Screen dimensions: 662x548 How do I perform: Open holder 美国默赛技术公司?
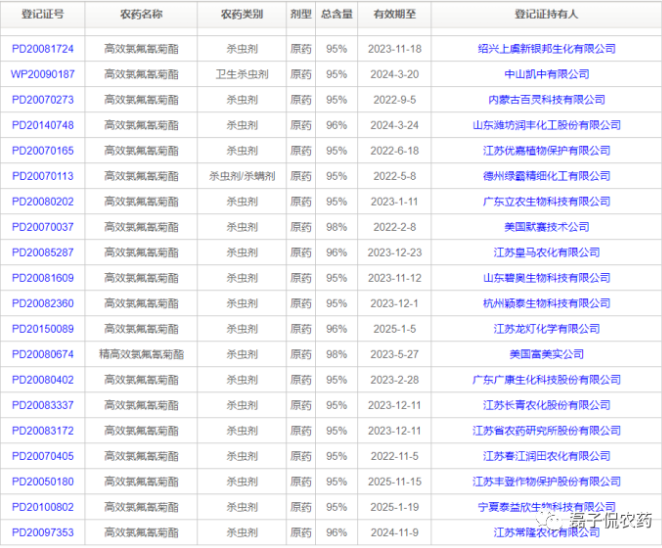point(546,227)
